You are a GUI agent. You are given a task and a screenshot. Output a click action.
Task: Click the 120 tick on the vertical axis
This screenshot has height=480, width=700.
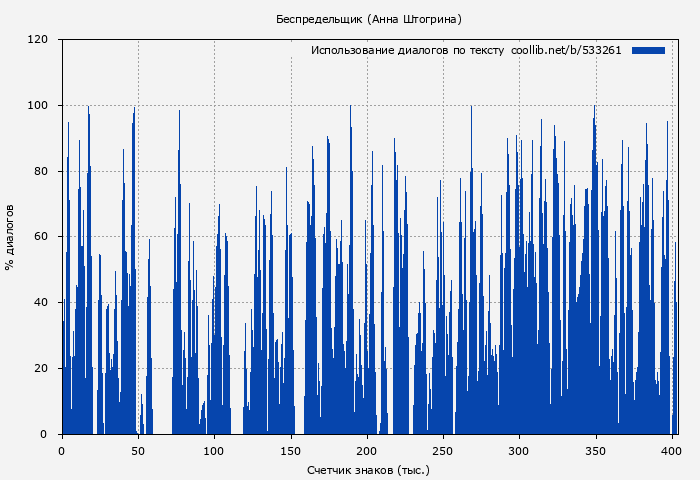point(38,40)
